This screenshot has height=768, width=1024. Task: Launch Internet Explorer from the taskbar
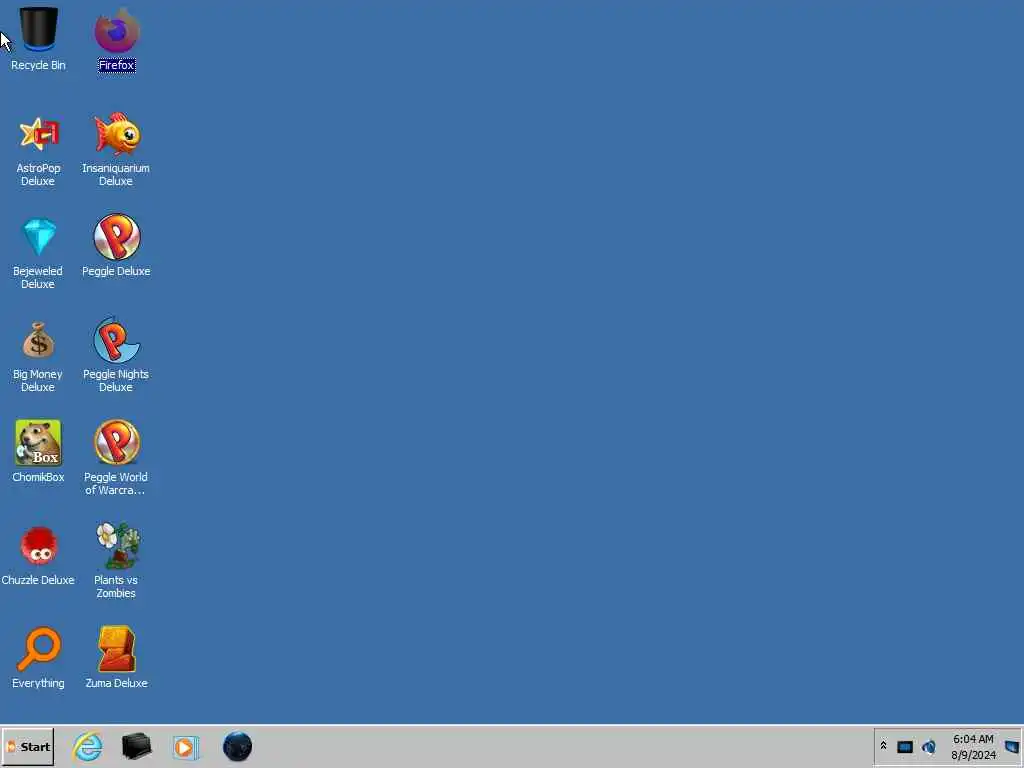pyautogui.click(x=88, y=746)
